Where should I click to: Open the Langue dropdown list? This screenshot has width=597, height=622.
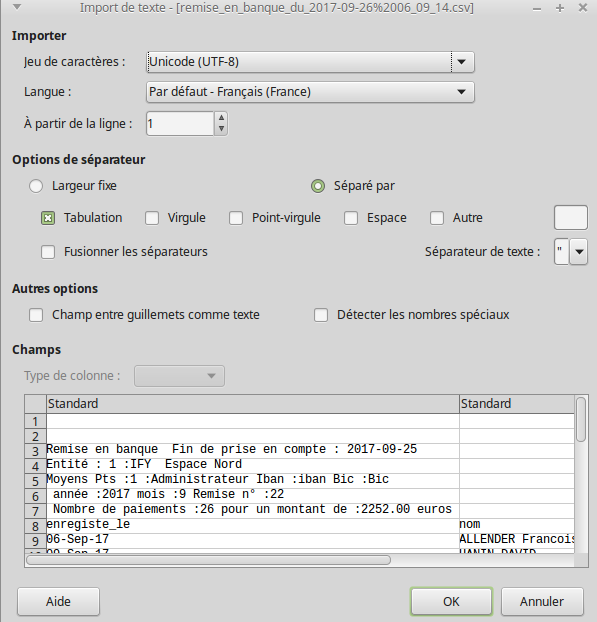coord(310,92)
